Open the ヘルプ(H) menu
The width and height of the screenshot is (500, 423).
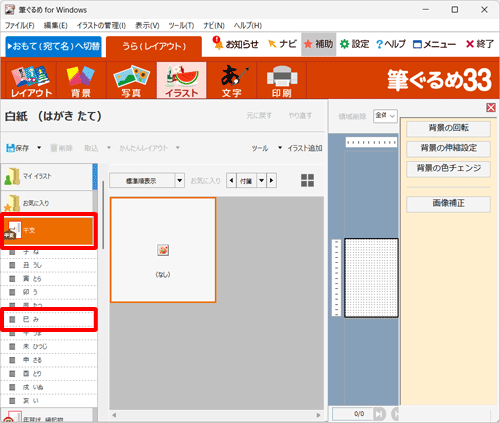(248, 26)
